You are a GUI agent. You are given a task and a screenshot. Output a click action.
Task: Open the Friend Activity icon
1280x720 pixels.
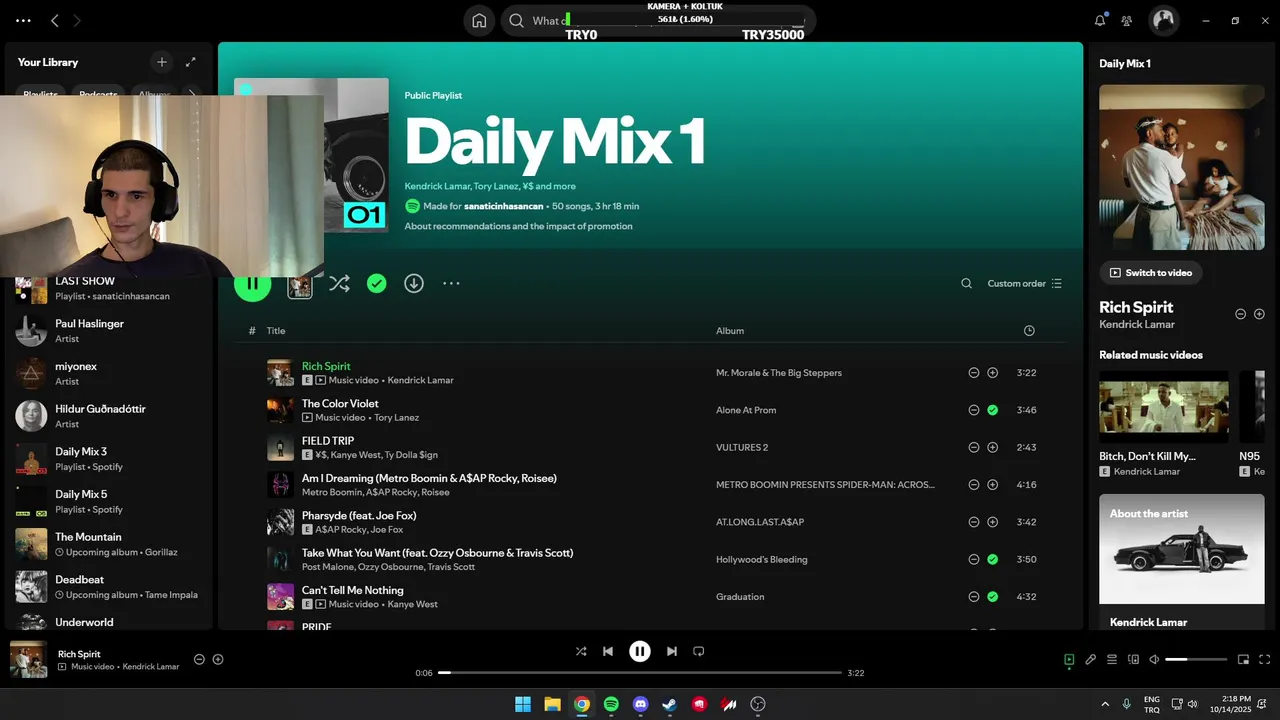pos(1127,20)
